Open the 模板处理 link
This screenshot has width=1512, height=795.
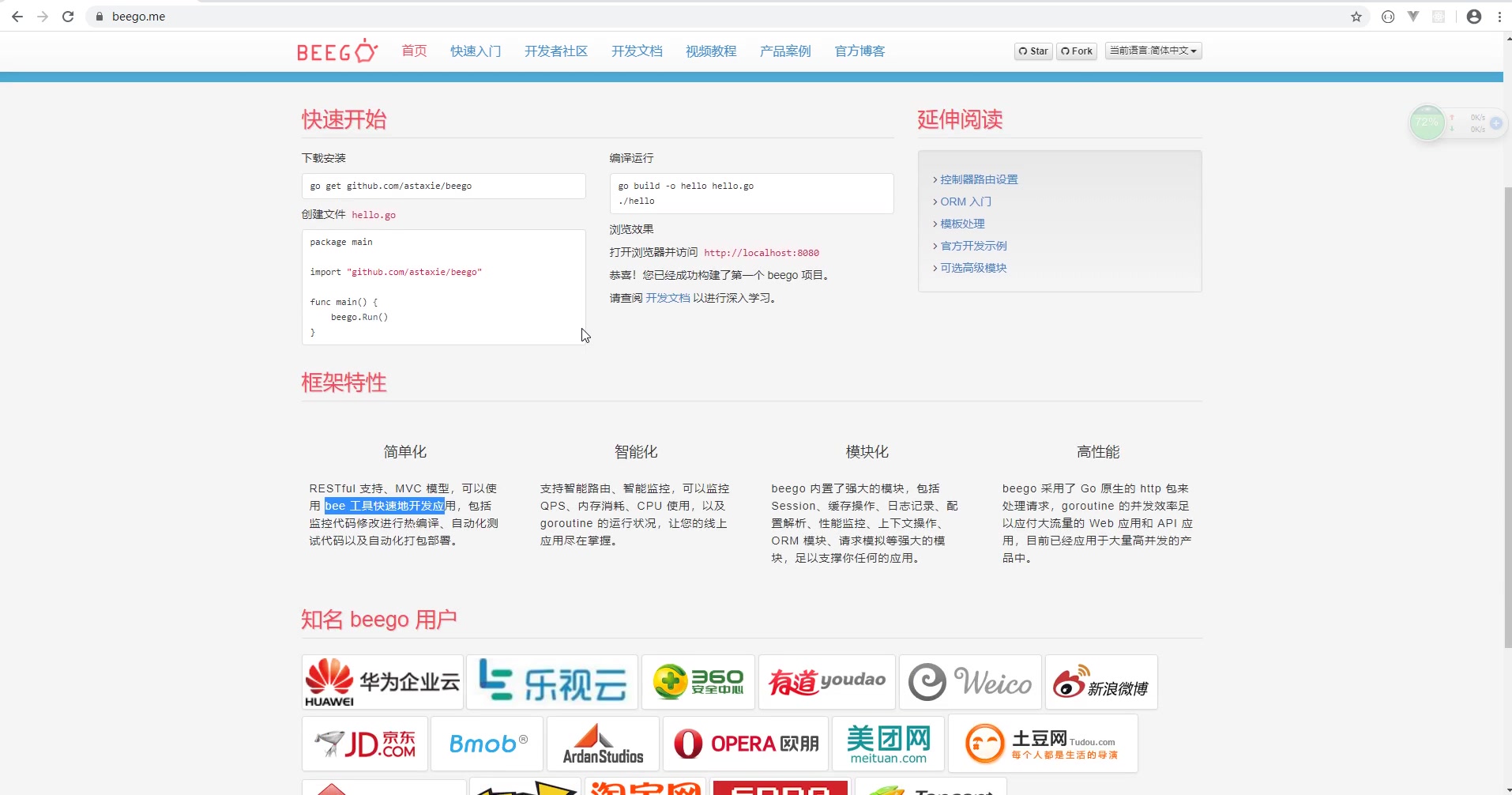click(962, 224)
